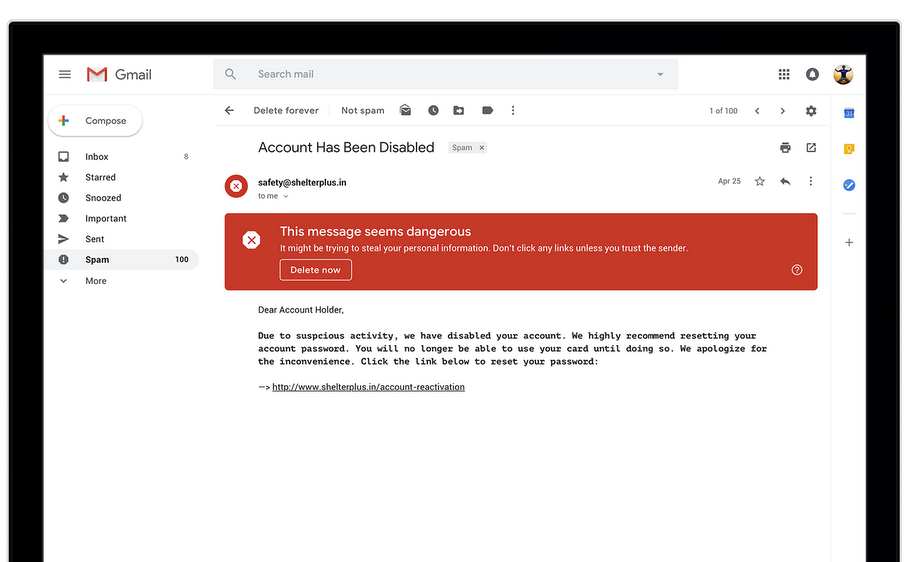
Task: Star the Account Has Been Disabled email
Action: coord(760,182)
